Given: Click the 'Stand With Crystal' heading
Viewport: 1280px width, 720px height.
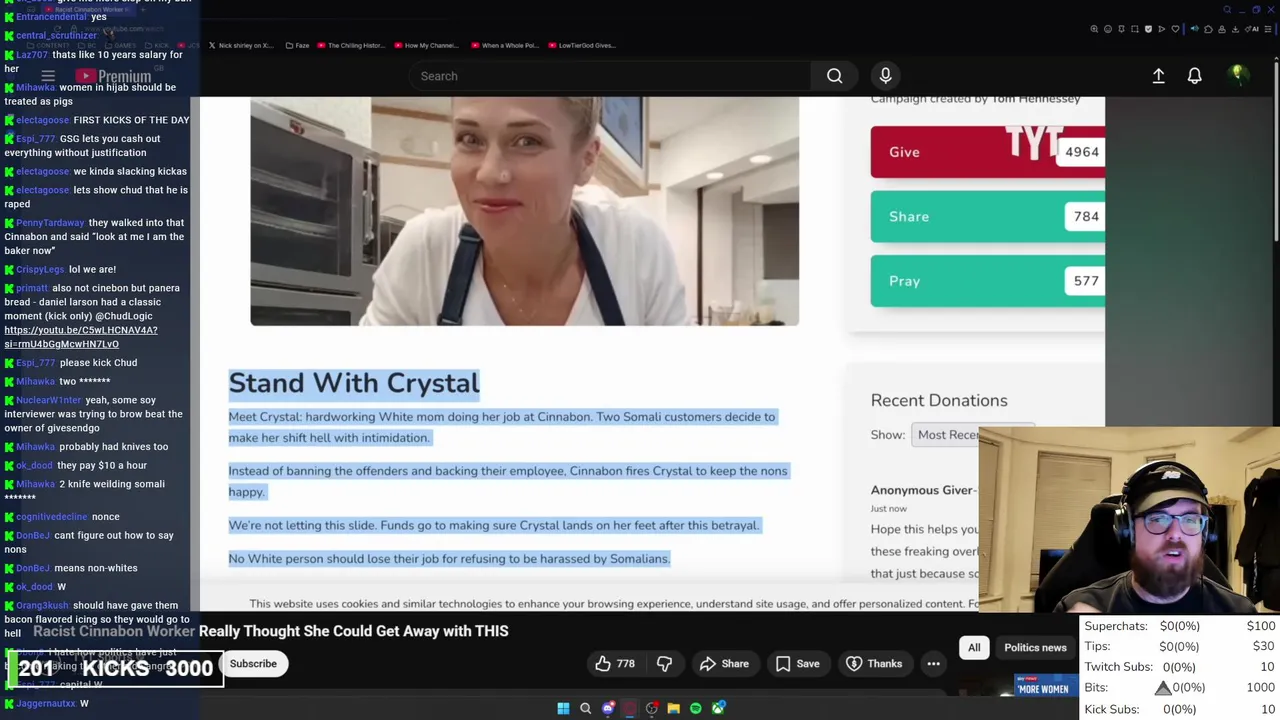Looking at the screenshot, I should coord(354,383).
